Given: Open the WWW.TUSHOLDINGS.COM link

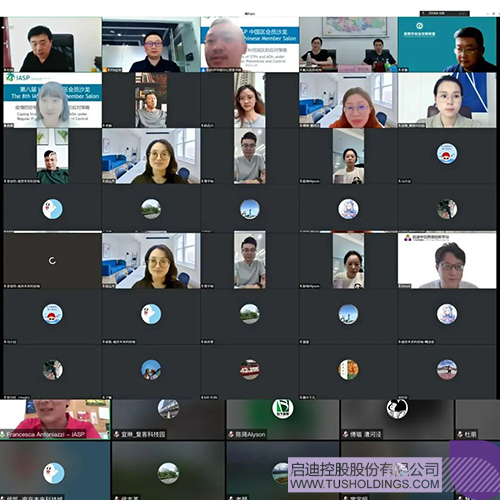Looking at the screenshot, I should (365, 484).
